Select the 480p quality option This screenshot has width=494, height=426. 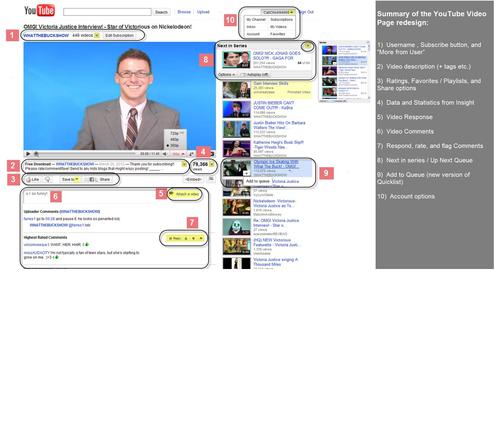pyautogui.click(x=175, y=139)
